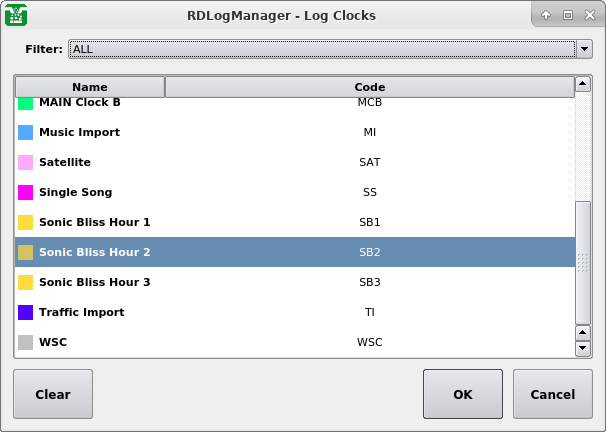This screenshot has height=432, width=606.
Task: Select the Sonic Bliss Hour 1 clock
Action: click(x=94, y=222)
